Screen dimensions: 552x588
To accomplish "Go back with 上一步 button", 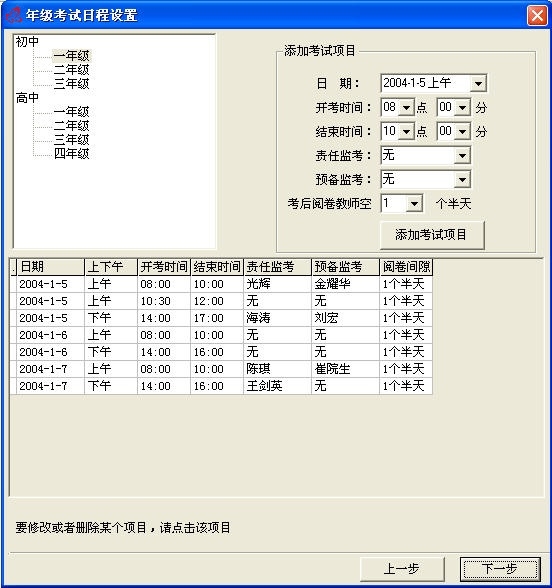I will tap(402, 569).
